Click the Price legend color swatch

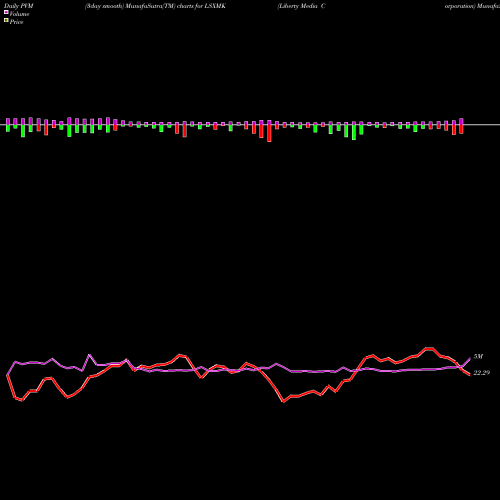point(6,21)
